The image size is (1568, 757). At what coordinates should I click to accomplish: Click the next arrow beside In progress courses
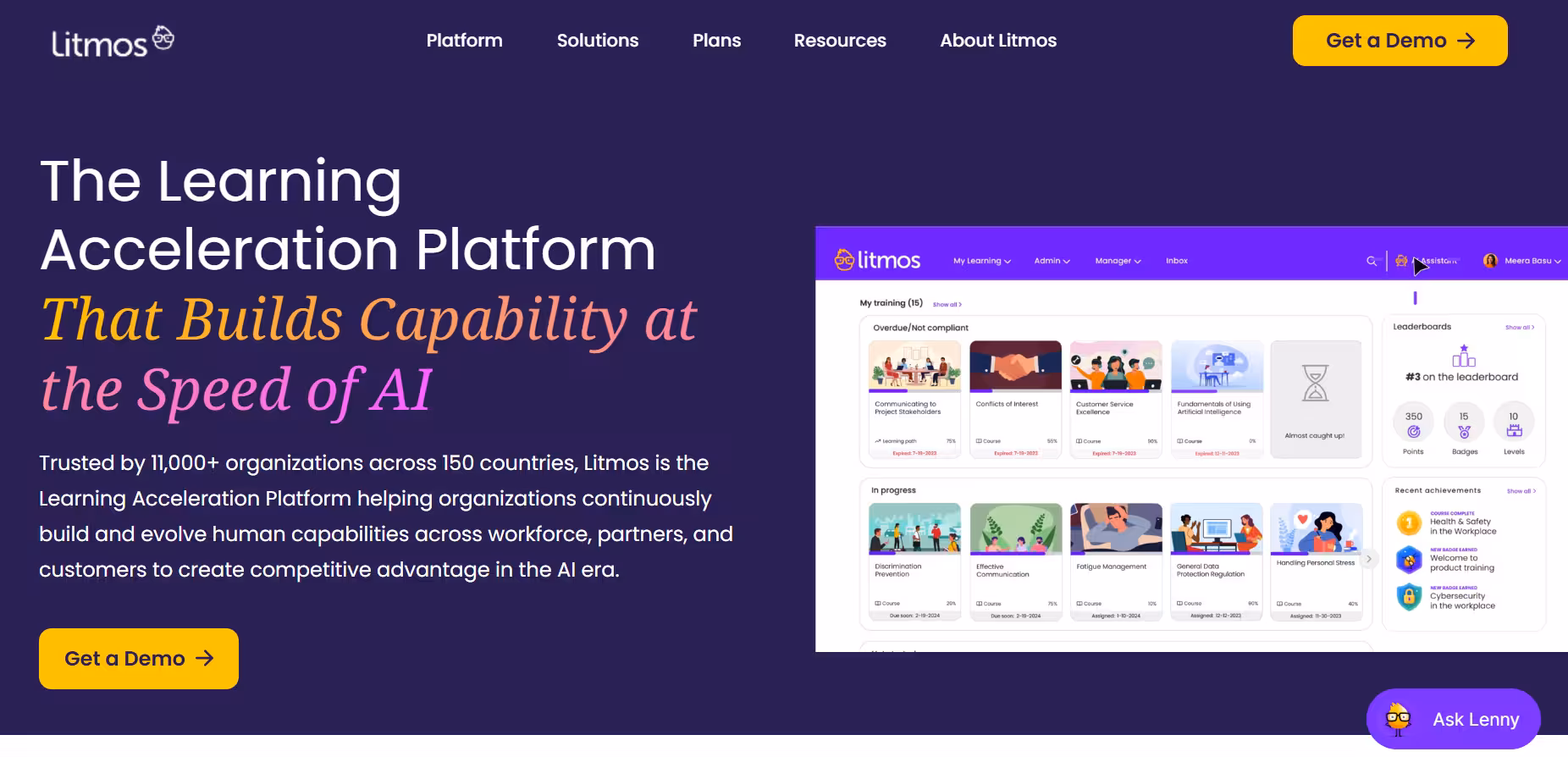click(1369, 559)
